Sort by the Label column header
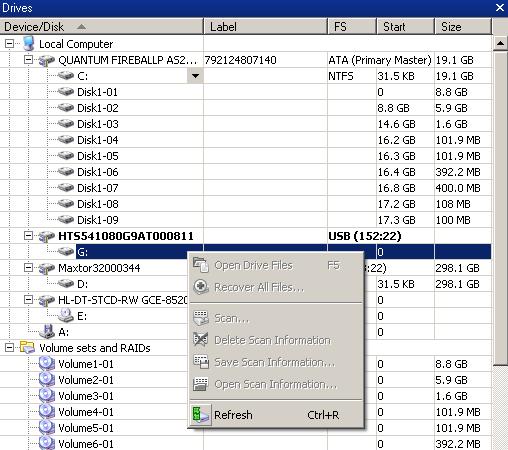This screenshot has height=450, width=508. click(x=265, y=27)
